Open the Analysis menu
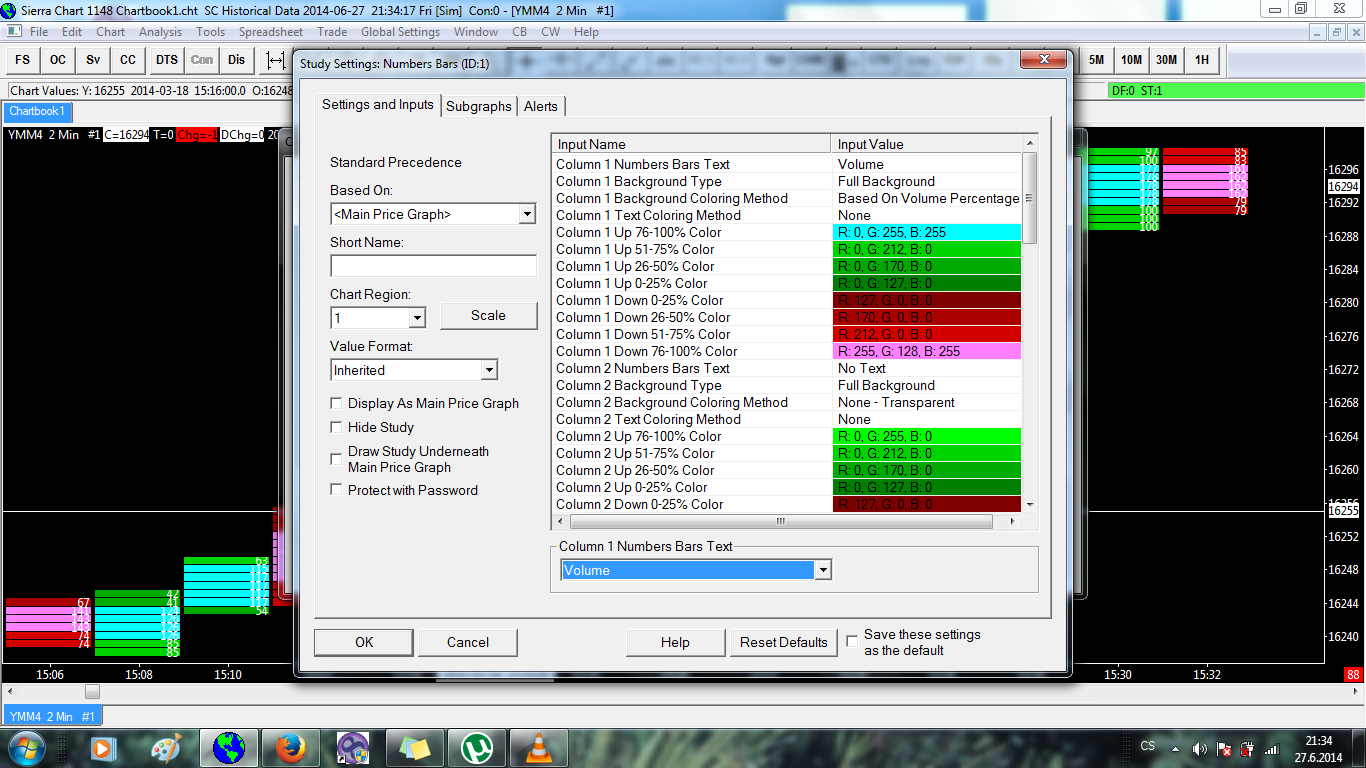 [x=160, y=32]
